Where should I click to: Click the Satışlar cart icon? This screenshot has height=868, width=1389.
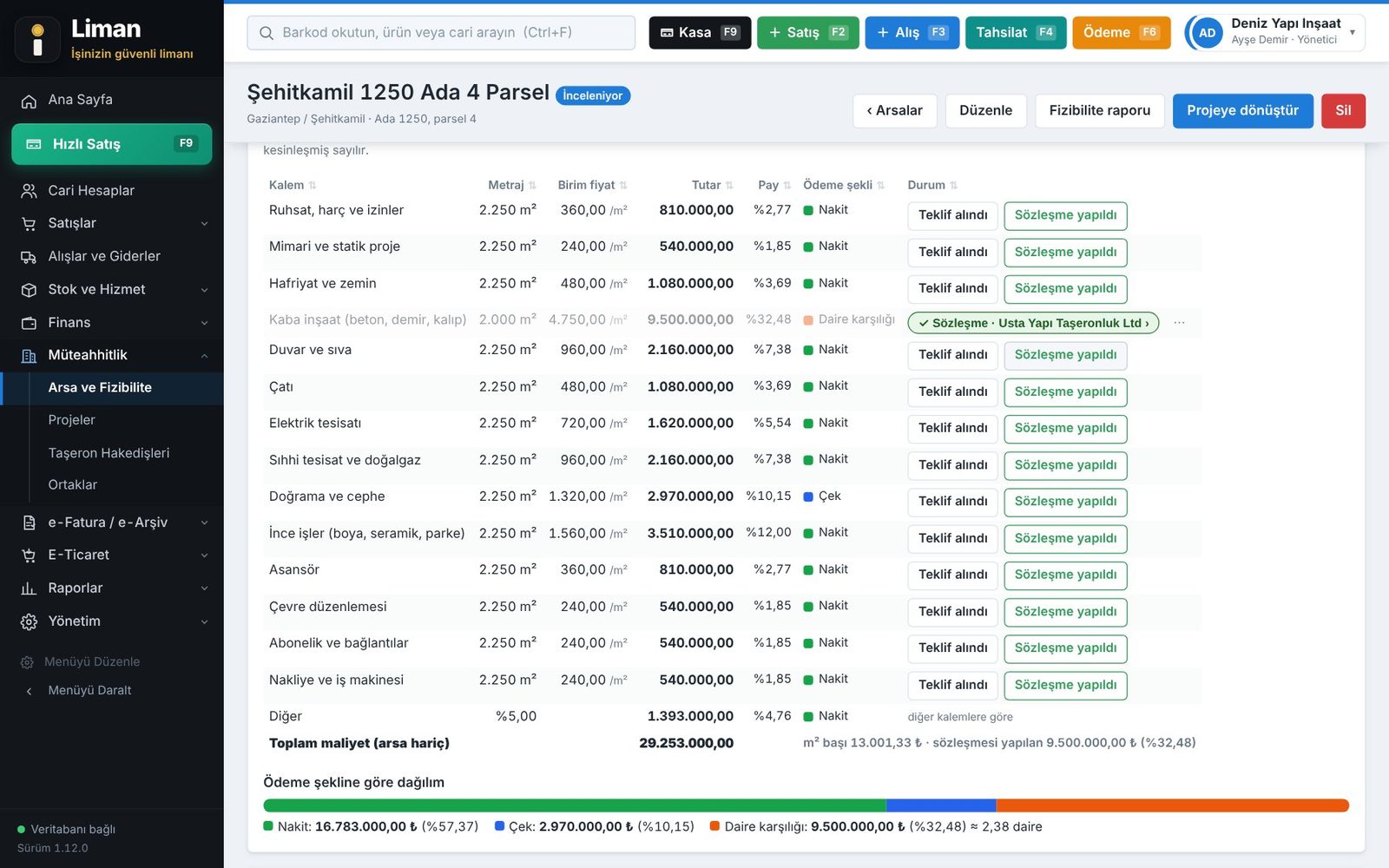(29, 224)
